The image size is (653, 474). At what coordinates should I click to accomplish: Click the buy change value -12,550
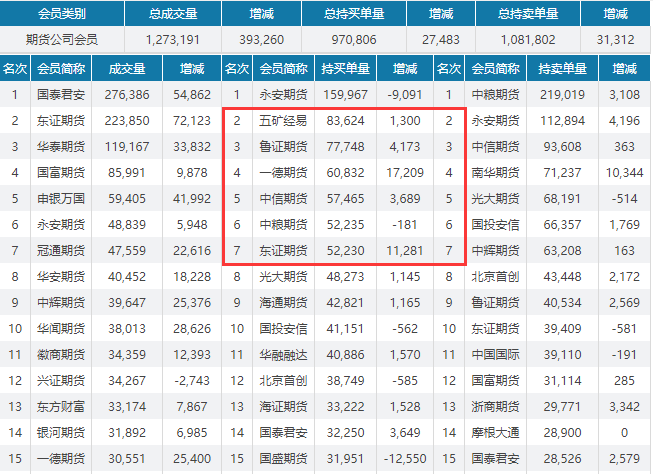click(405, 459)
